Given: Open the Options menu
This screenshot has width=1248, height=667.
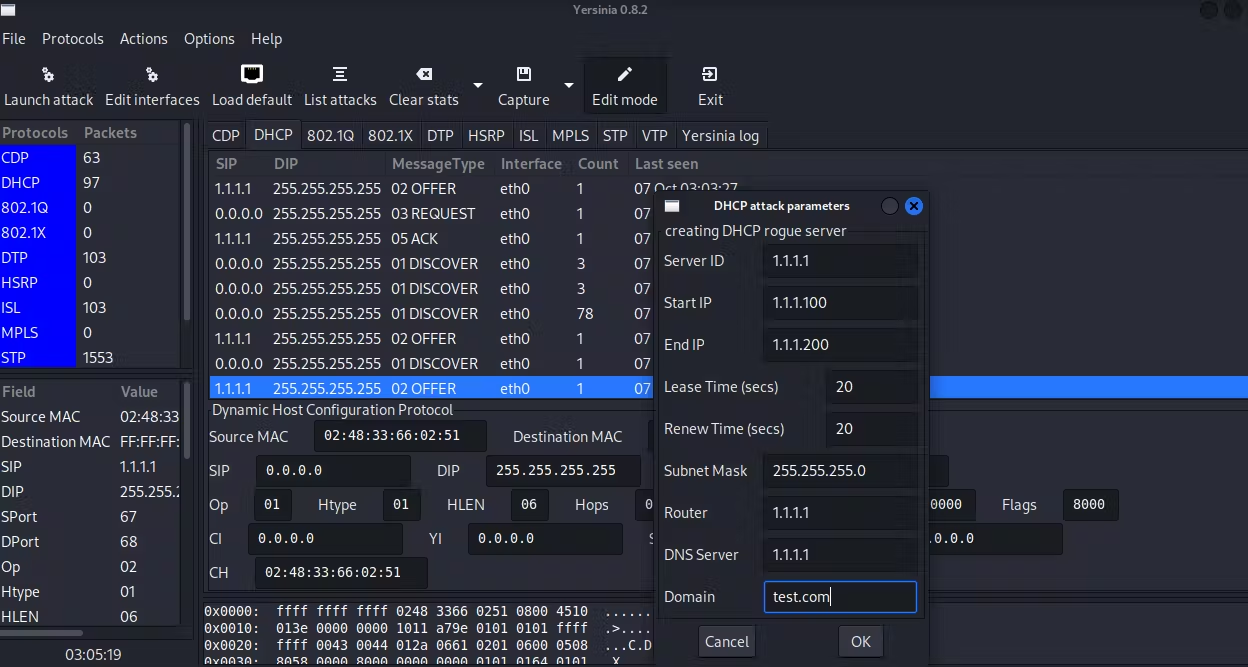Looking at the screenshot, I should [209, 39].
